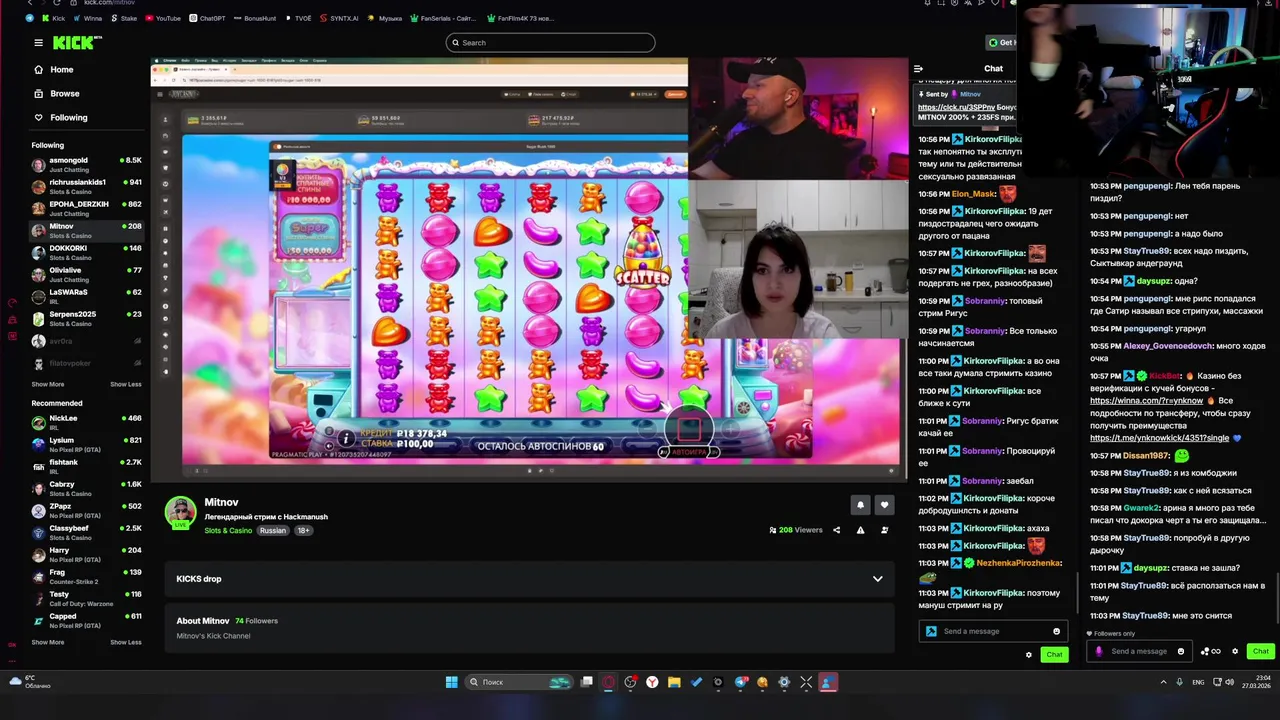Focus the Kick Search field

tap(550, 42)
